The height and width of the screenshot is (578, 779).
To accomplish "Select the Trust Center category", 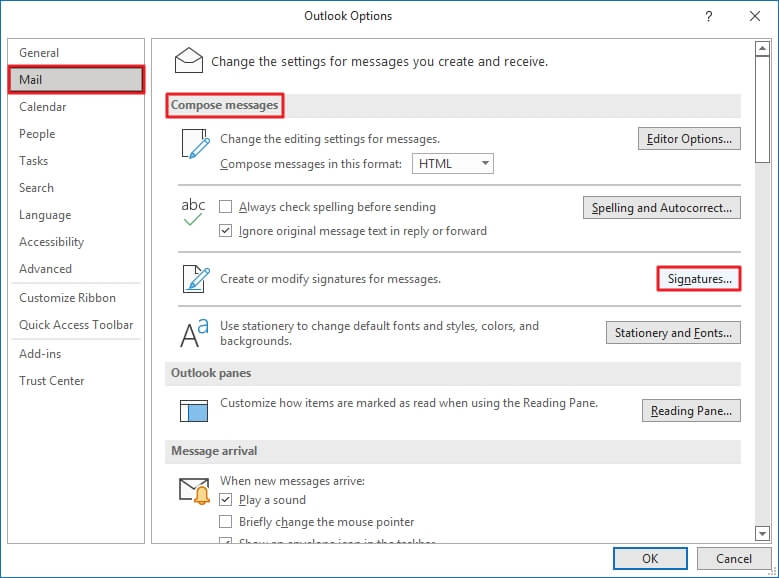I will point(76,381).
